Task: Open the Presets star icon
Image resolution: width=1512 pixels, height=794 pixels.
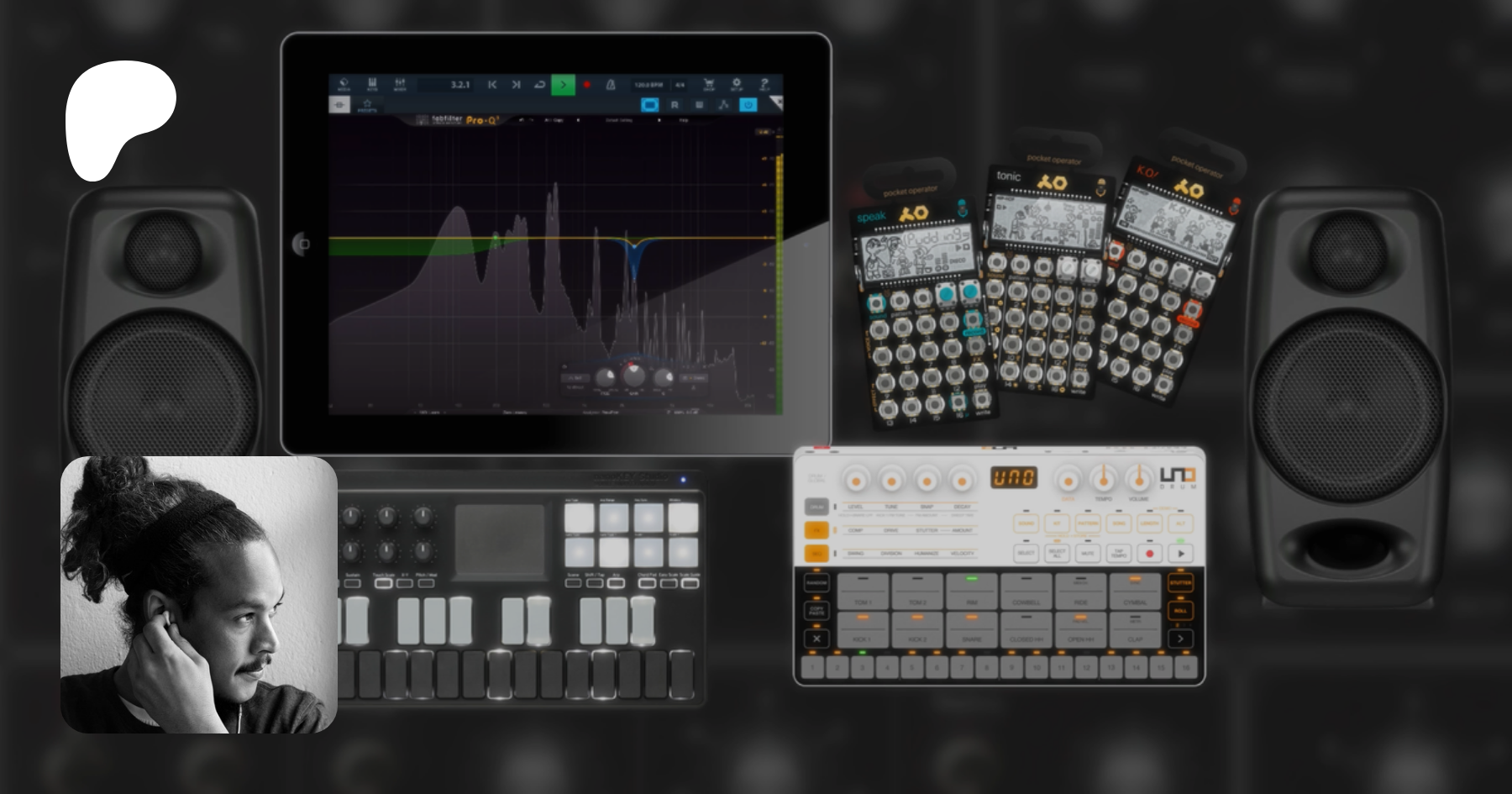Action: 367,105
